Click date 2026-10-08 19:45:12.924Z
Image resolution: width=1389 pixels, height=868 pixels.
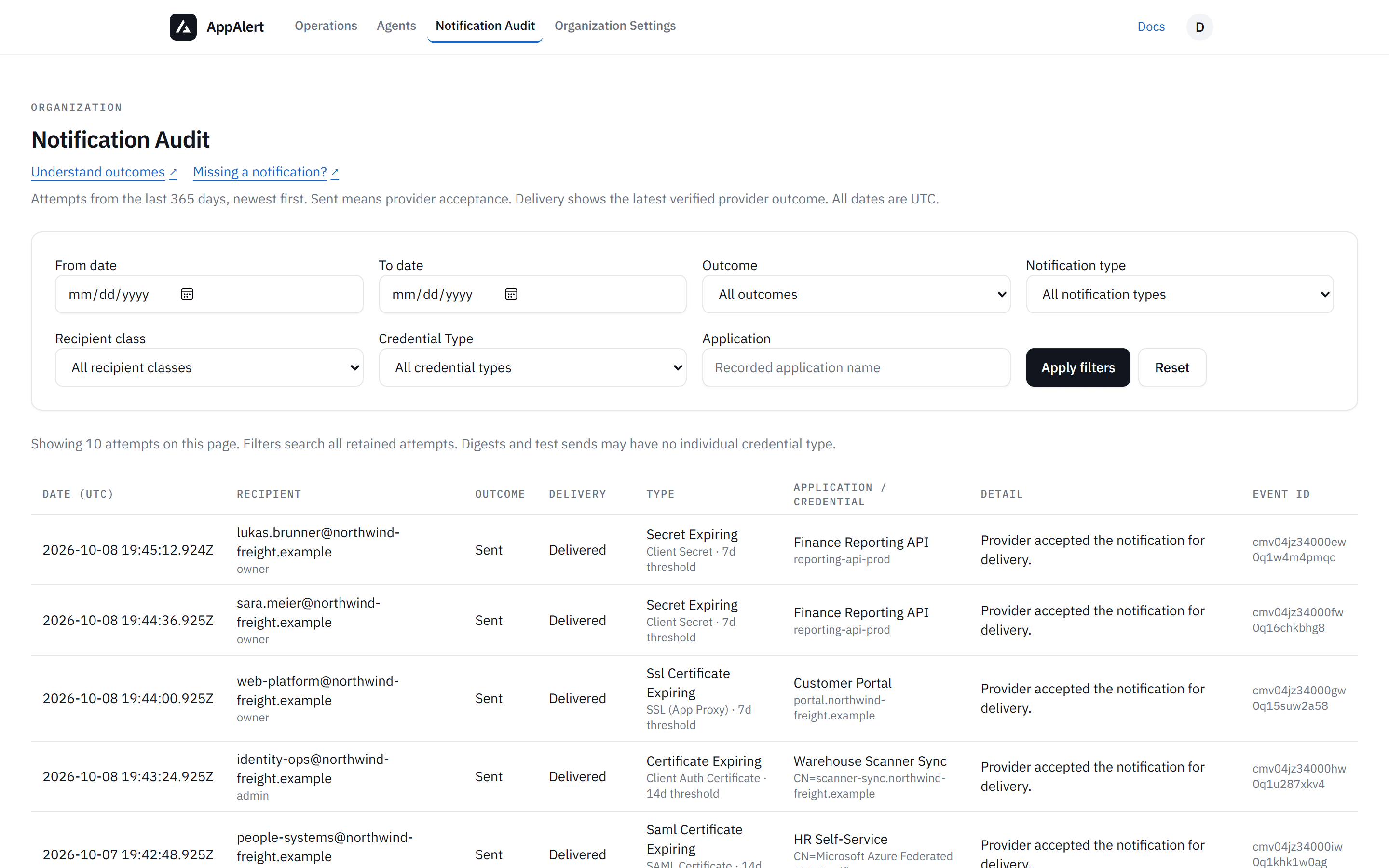click(x=128, y=550)
